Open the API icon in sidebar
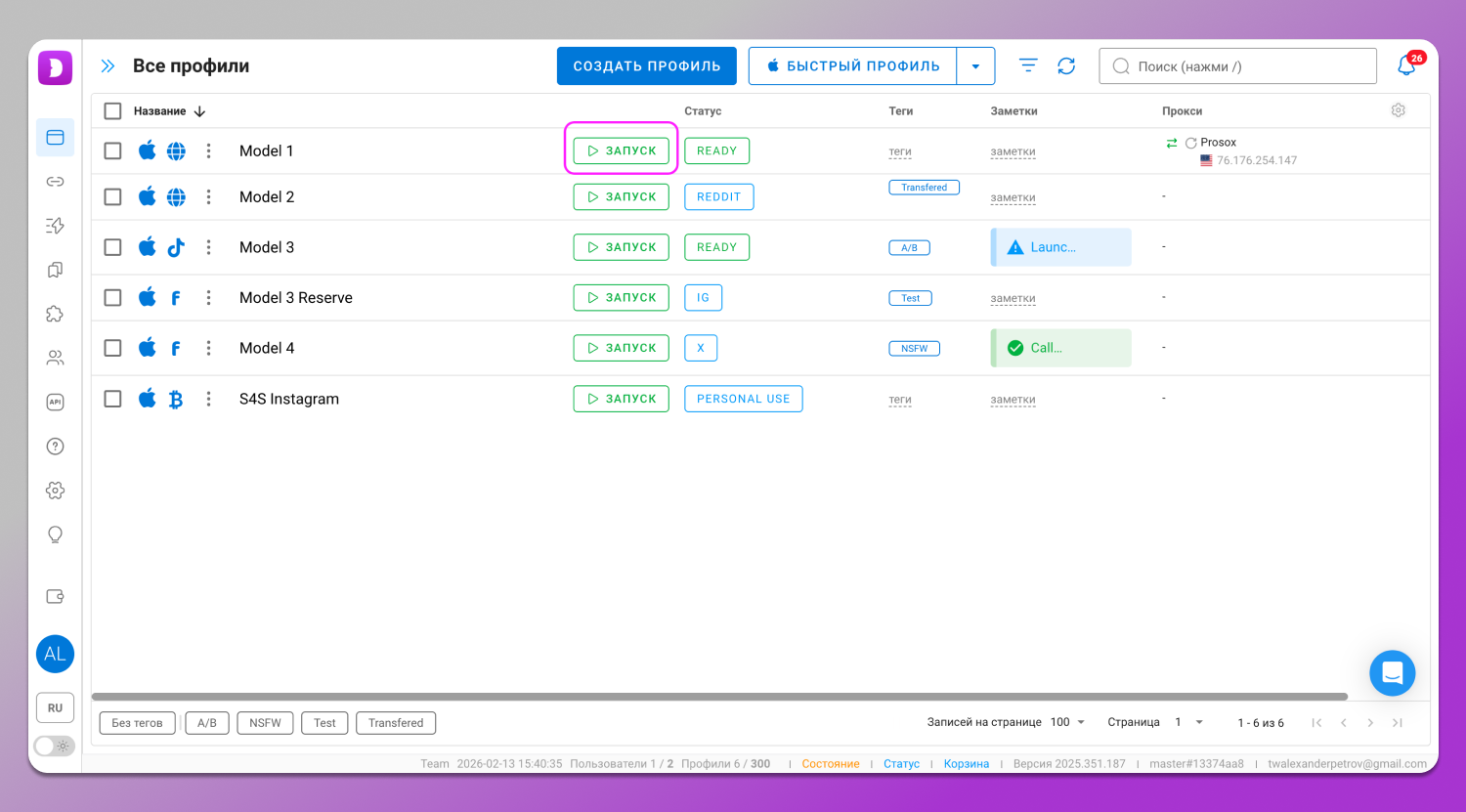The image size is (1466, 812). click(56, 403)
